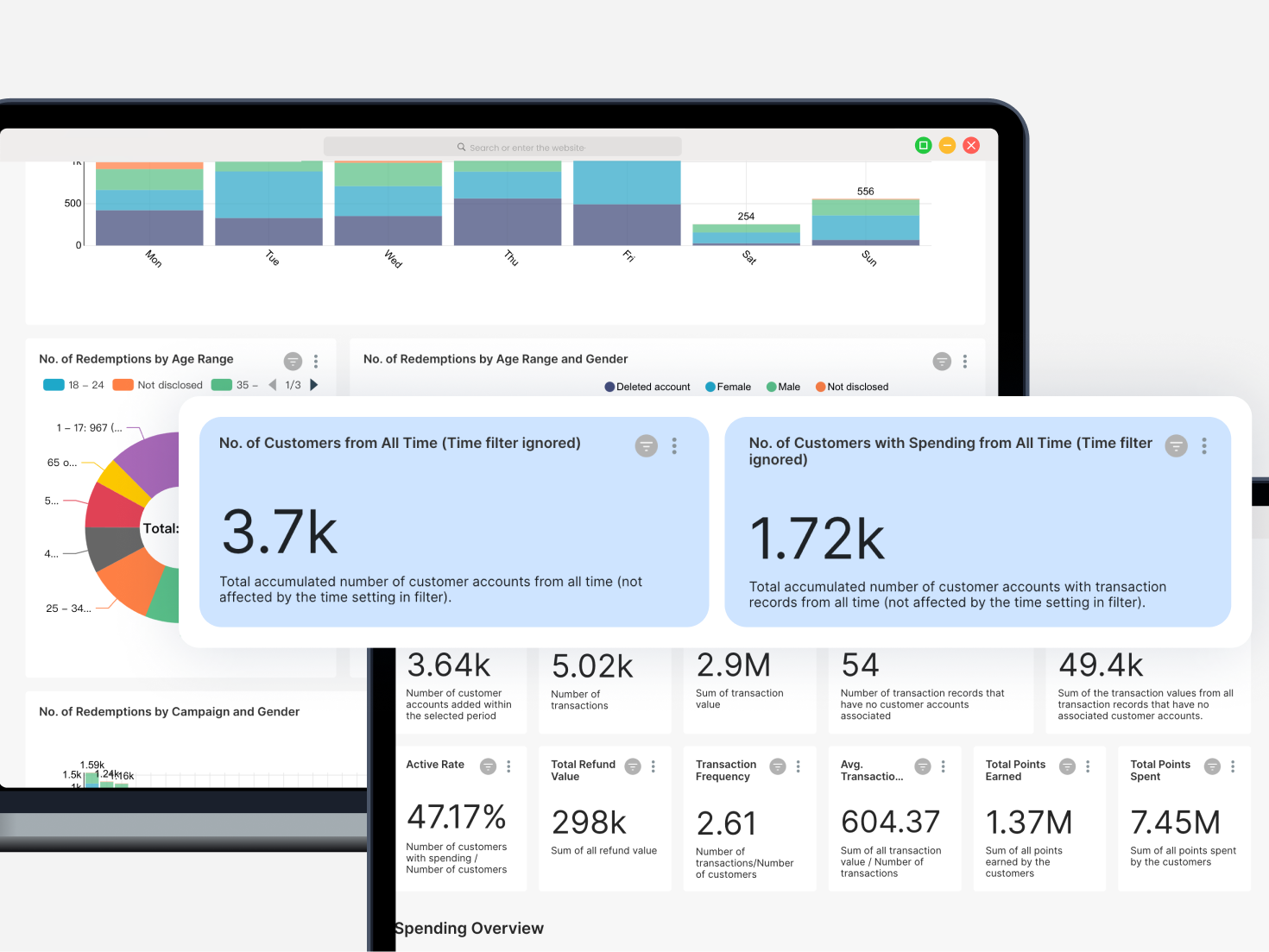Go to previous legend page arrow
The width and height of the screenshot is (1269, 952).
(273, 385)
